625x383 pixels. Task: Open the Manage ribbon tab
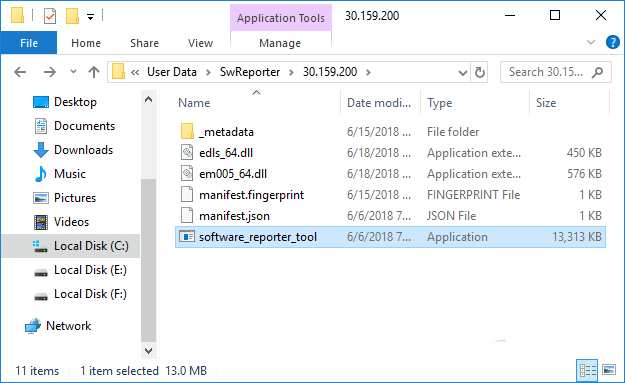pyautogui.click(x=280, y=43)
